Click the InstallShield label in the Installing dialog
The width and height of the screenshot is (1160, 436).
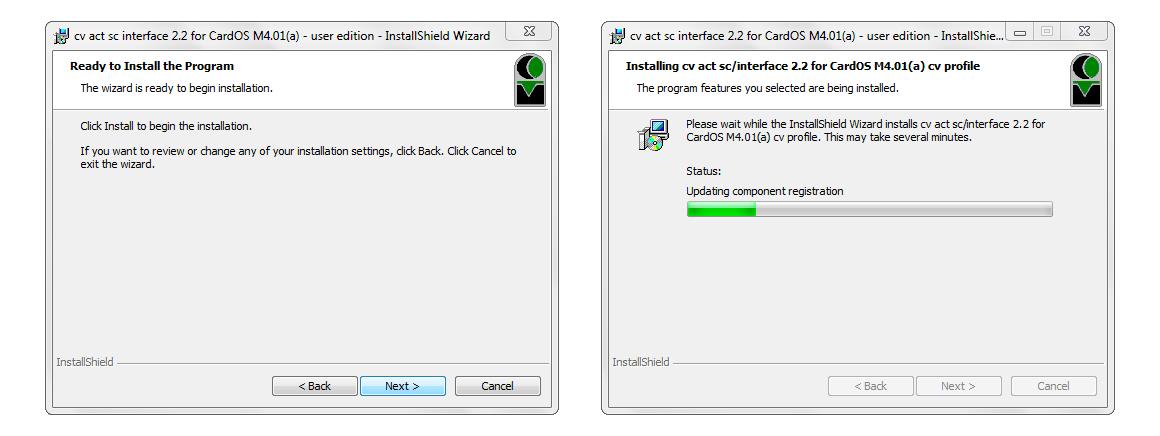(x=641, y=362)
